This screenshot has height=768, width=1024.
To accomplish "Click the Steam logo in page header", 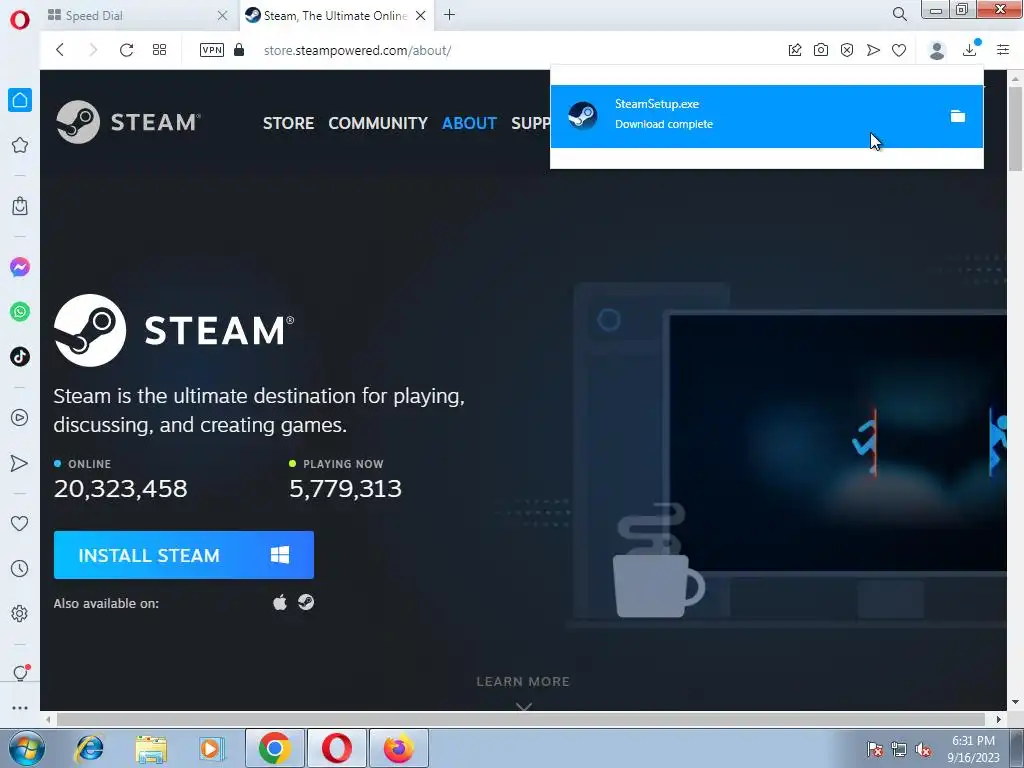I will [x=129, y=122].
